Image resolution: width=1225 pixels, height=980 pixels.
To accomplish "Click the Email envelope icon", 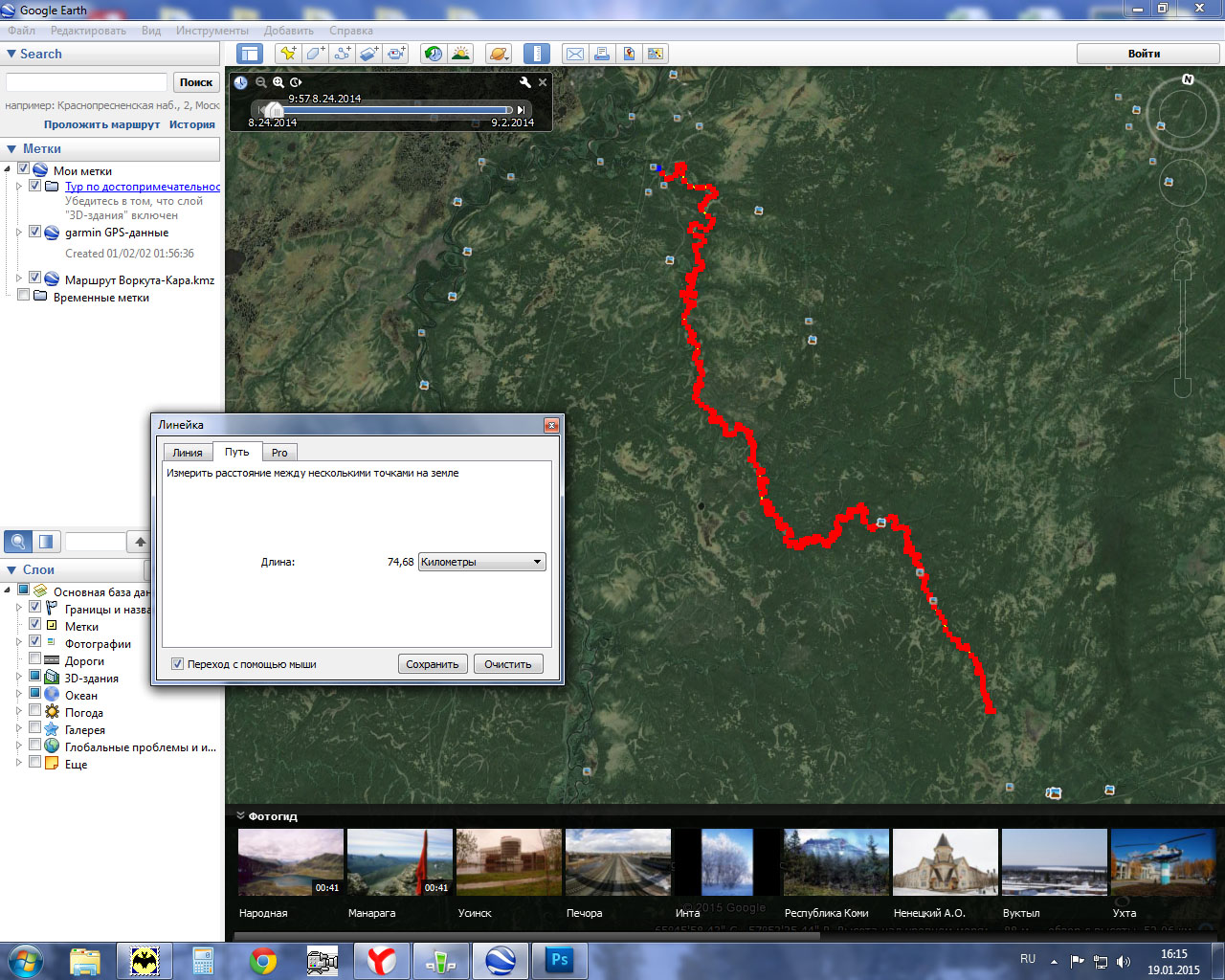I will click(x=574, y=55).
